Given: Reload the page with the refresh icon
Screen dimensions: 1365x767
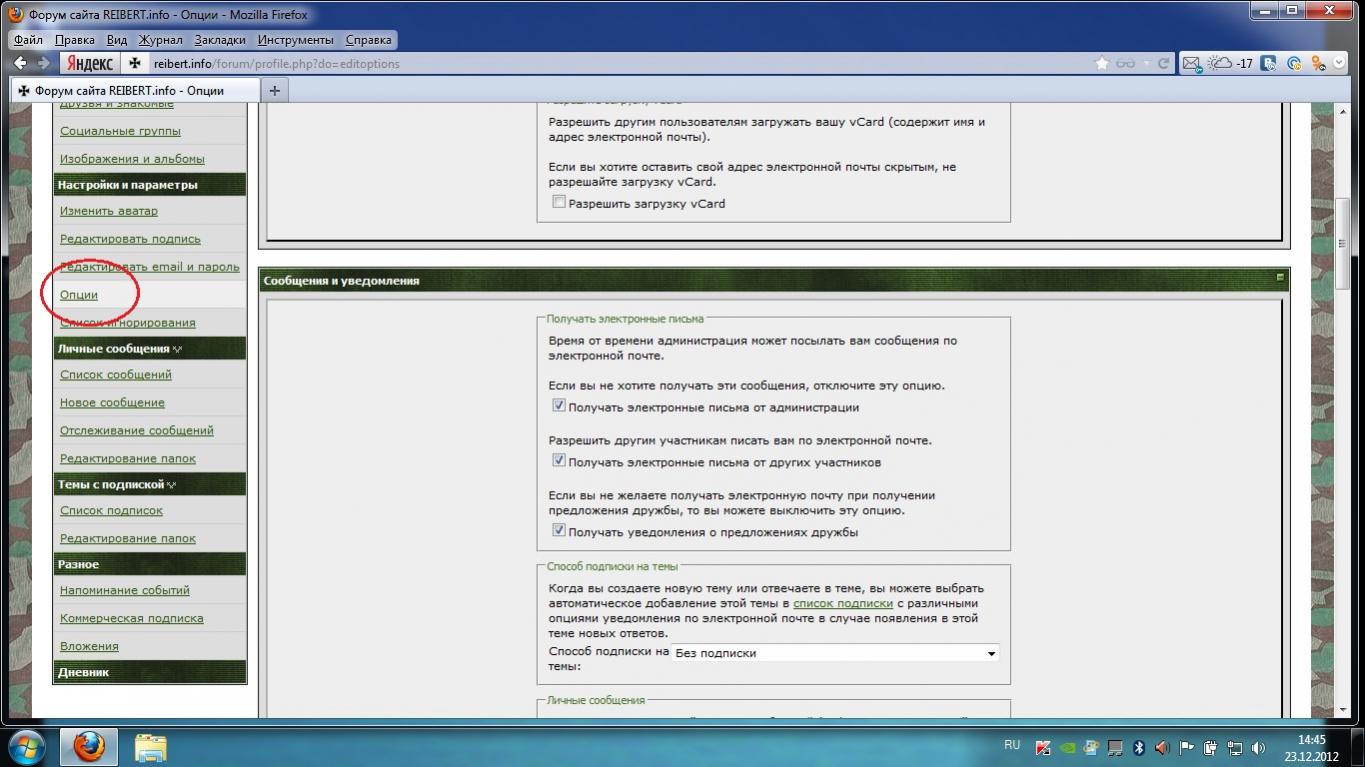Looking at the screenshot, I should pyautogui.click(x=1163, y=63).
